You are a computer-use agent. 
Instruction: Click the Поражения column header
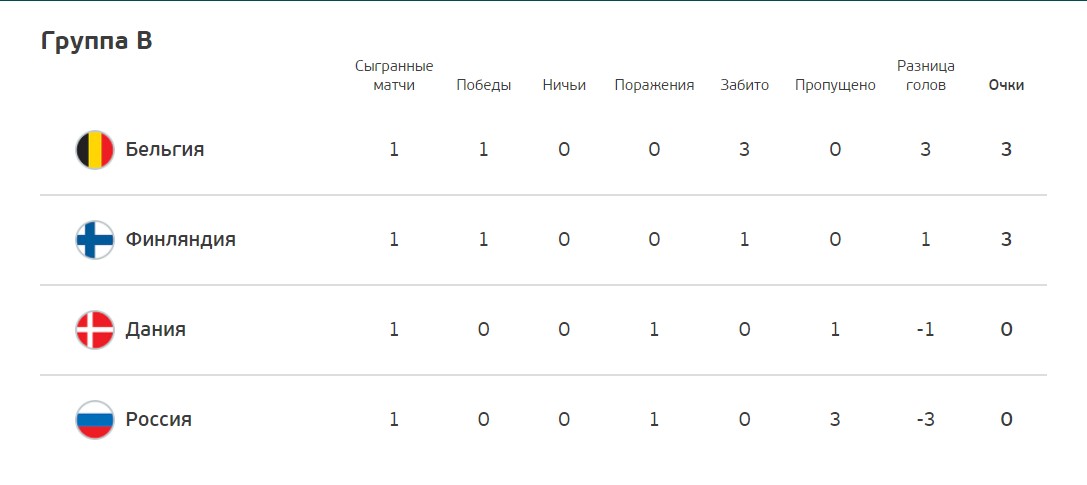pyautogui.click(x=654, y=85)
